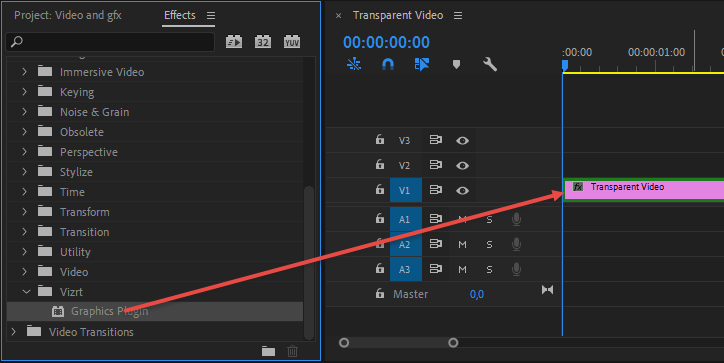The height and width of the screenshot is (363, 724).
Task: Enable voice-over record on A1
Action: [x=516, y=219]
